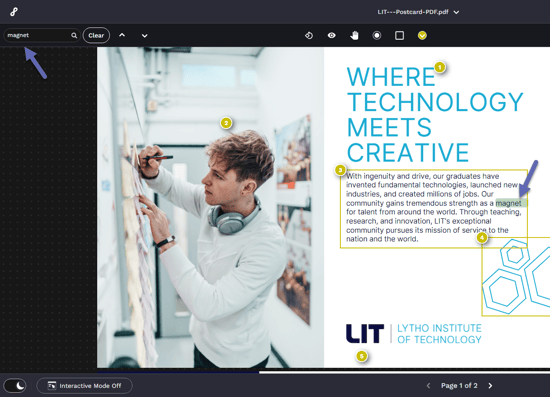This screenshot has height=397, width=550.
Task: Select the square box annotation tool
Action: point(400,35)
